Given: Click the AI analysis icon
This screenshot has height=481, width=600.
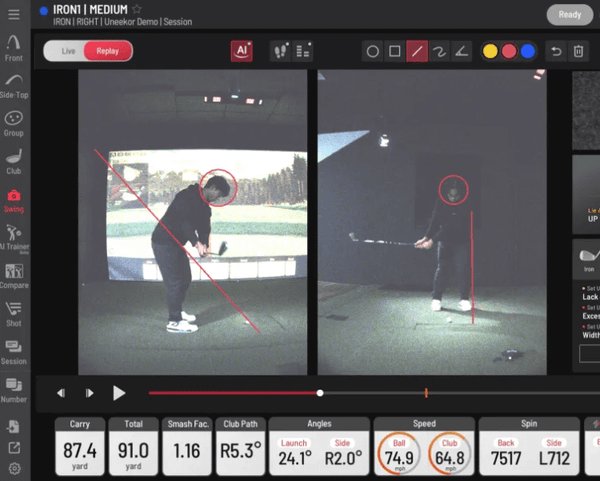Looking at the screenshot, I should point(241,51).
